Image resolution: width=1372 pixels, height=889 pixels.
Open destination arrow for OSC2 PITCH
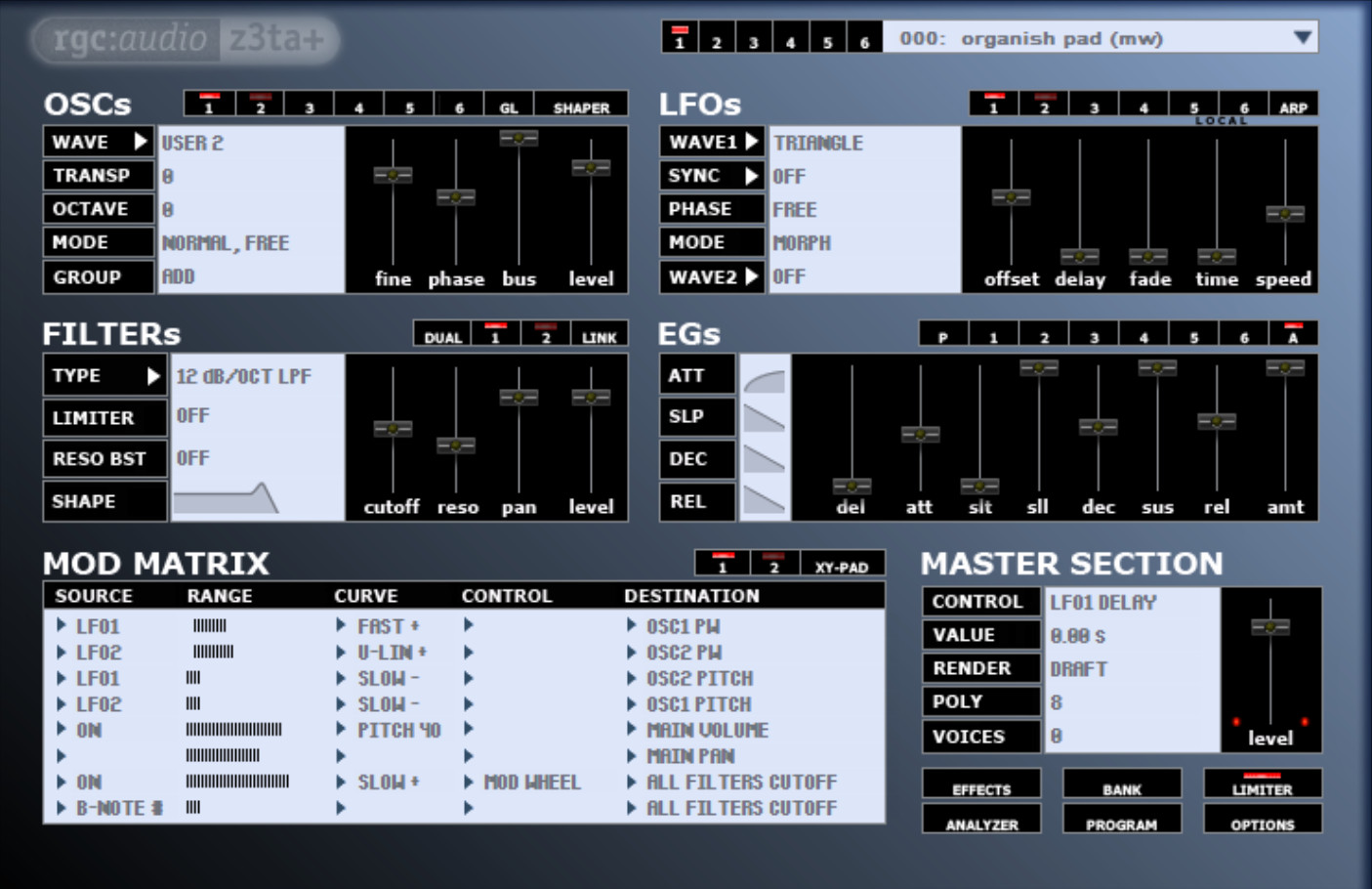tap(632, 677)
